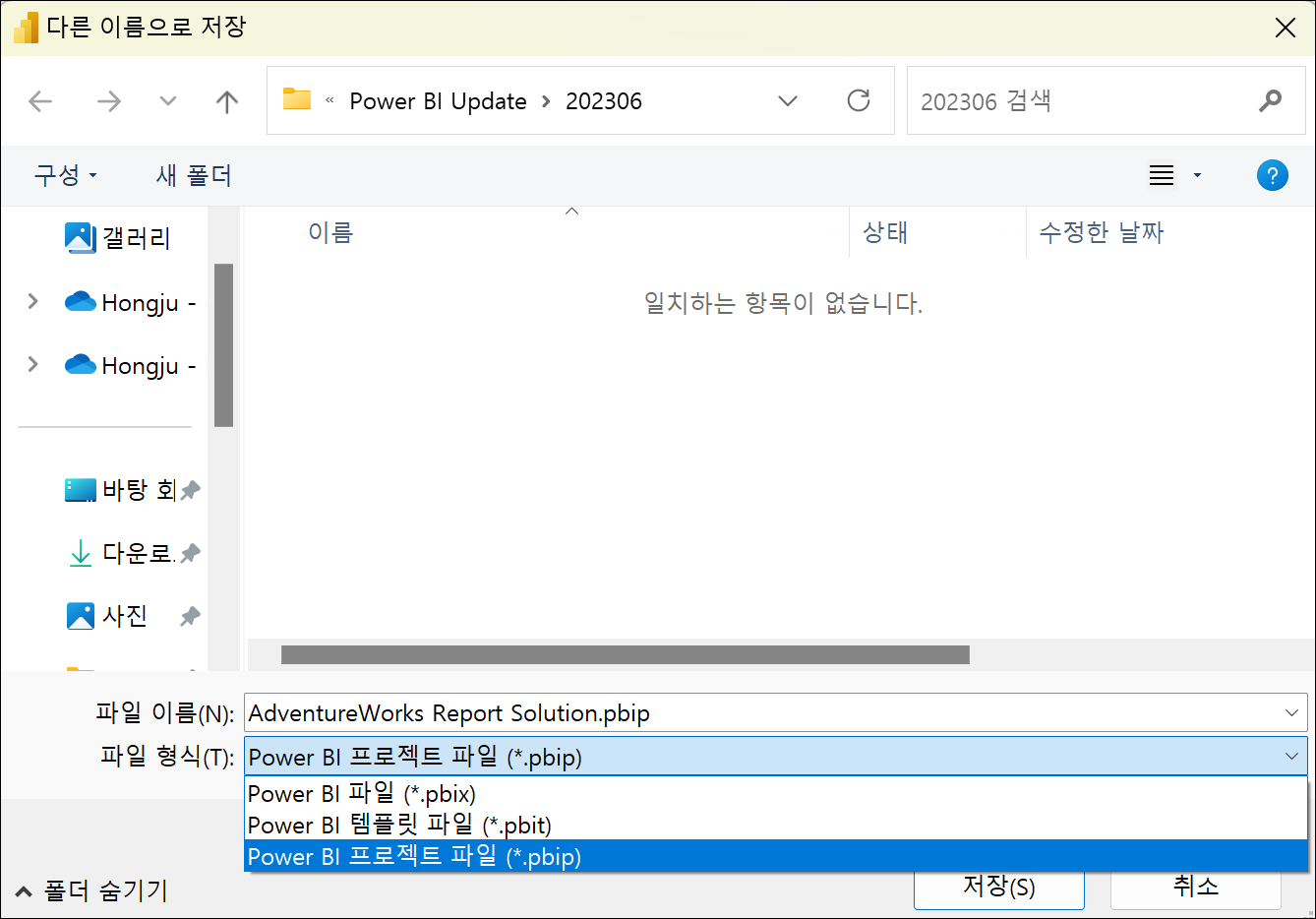
Task: Click the 저장(S) save button
Action: (x=998, y=888)
